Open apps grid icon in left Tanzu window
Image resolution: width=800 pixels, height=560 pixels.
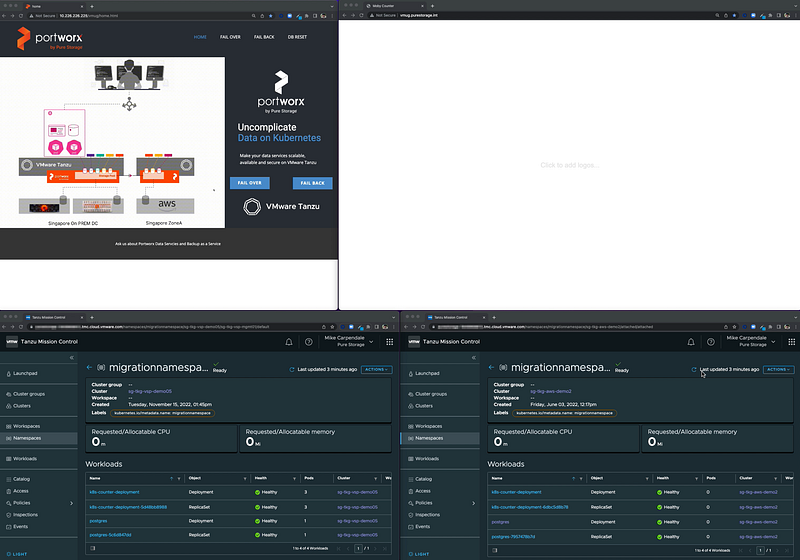390,342
